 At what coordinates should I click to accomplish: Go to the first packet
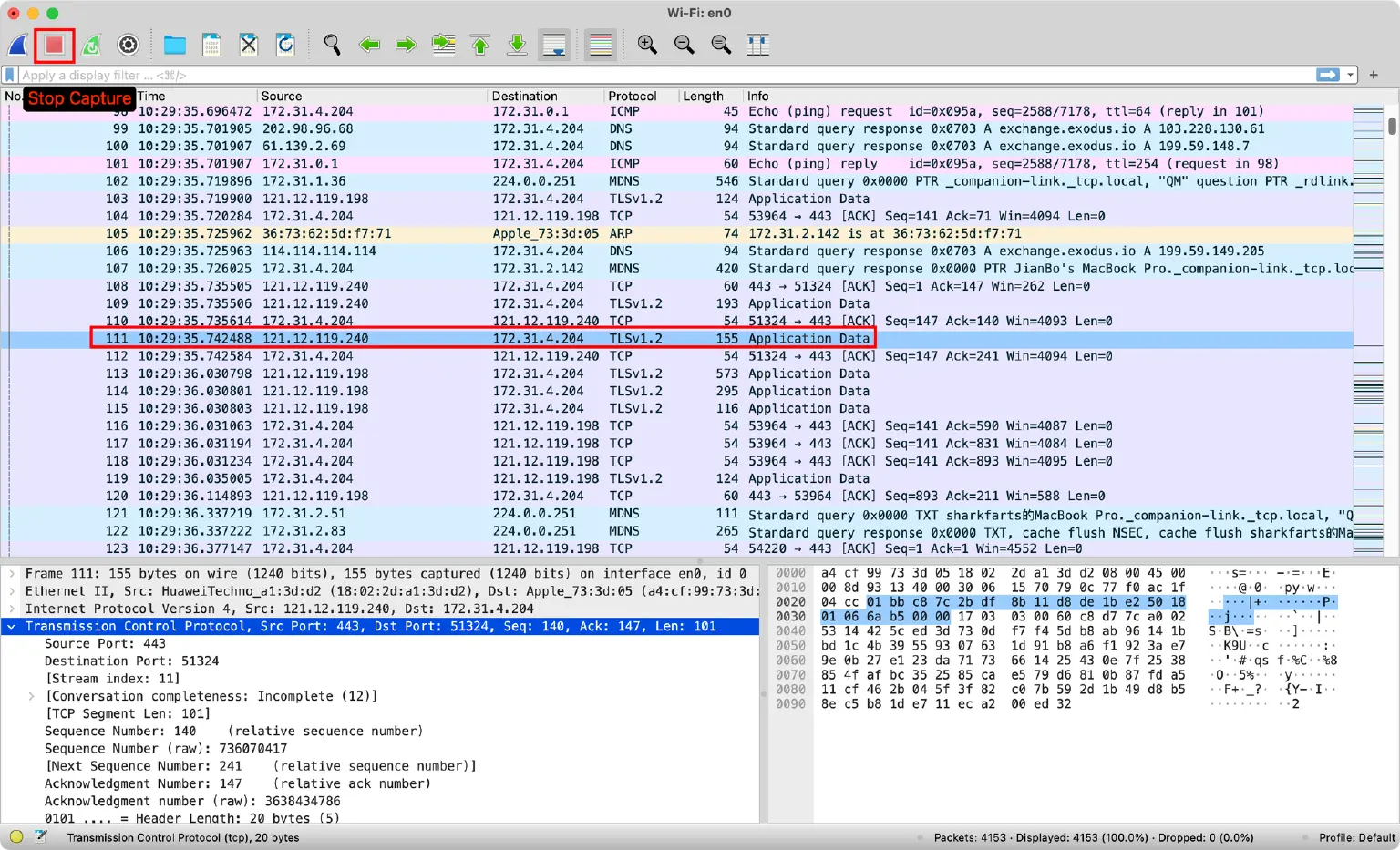480,45
